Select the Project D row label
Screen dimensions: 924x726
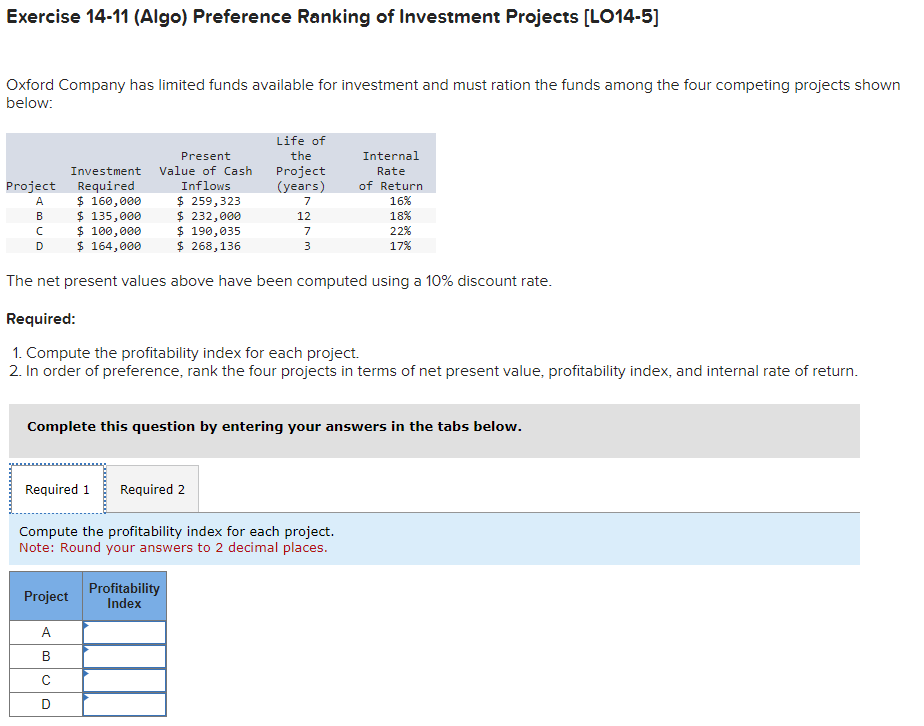coord(45,704)
